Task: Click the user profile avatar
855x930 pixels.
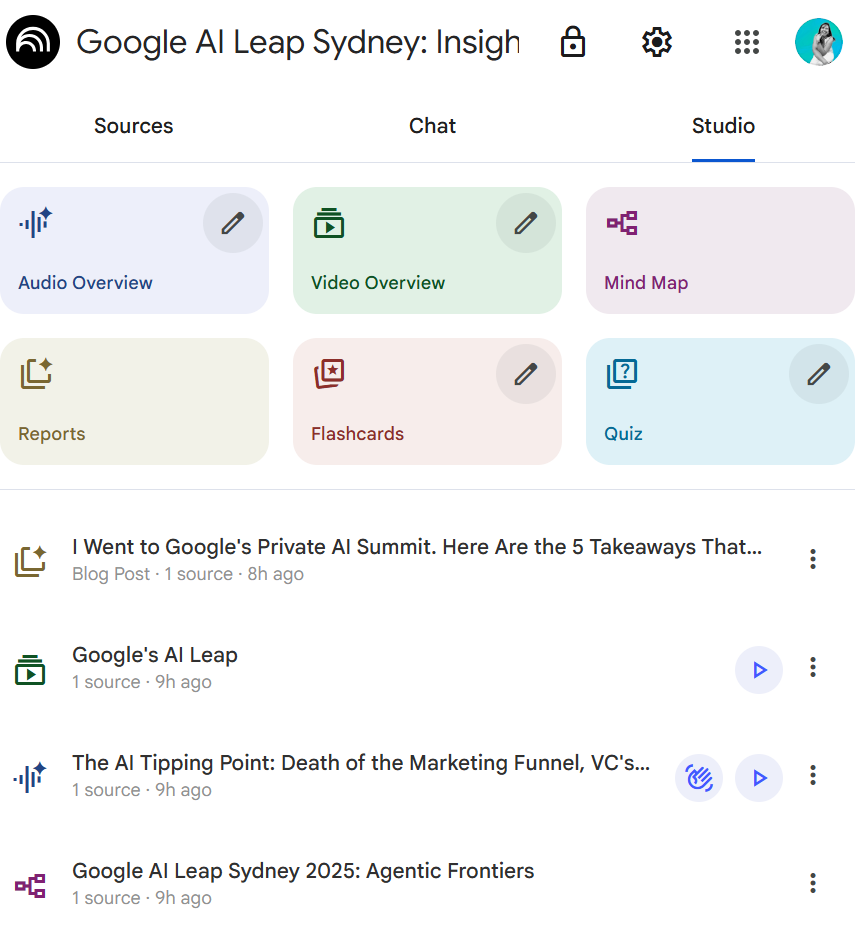Action: point(818,42)
